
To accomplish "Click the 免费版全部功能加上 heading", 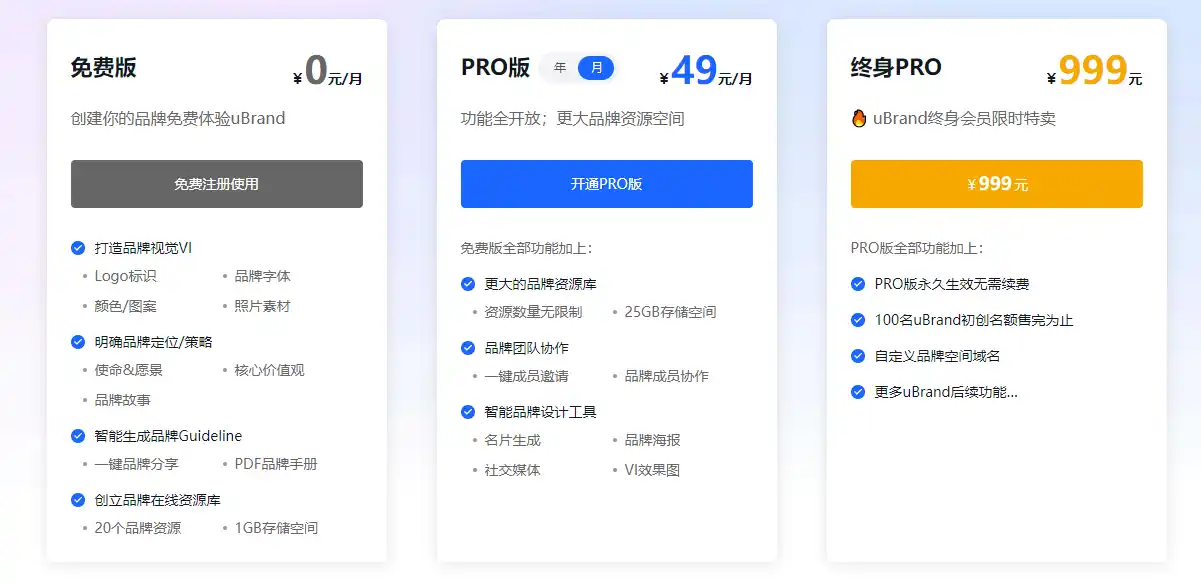I will click(x=527, y=248).
